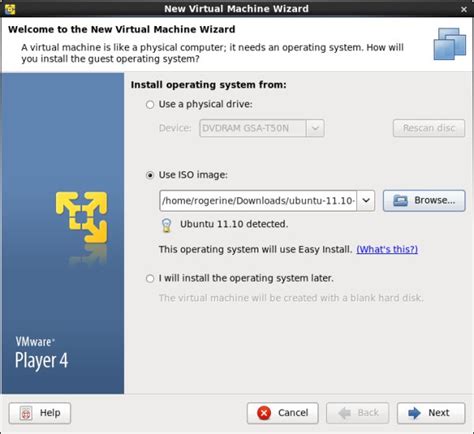474x434 pixels.
Task: Click the 'Install operating system from:' heading
Action: [209, 85]
